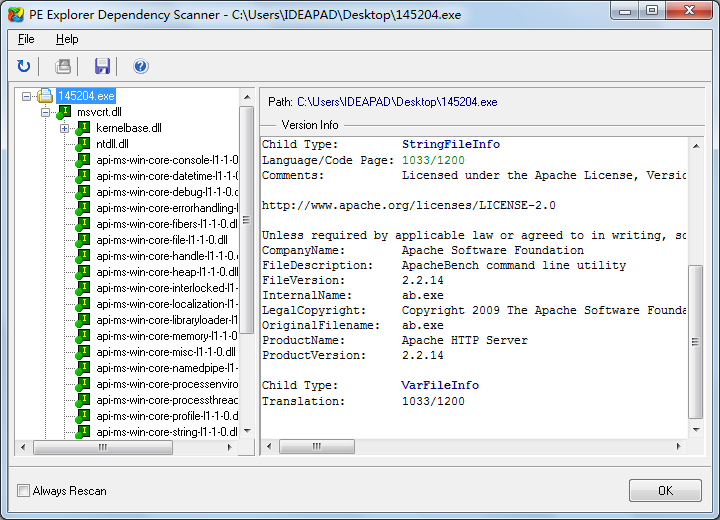Click the Print toolbar icon
This screenshot has width=720, height=520.
63,66
